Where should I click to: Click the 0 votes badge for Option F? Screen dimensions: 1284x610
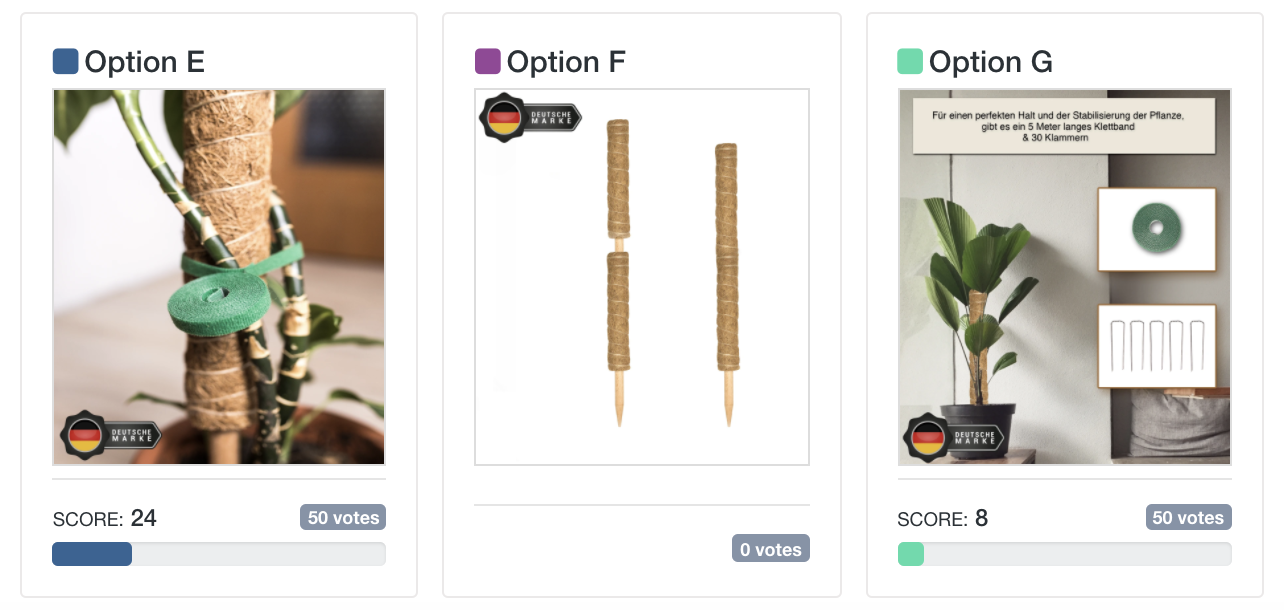(770, 549)
